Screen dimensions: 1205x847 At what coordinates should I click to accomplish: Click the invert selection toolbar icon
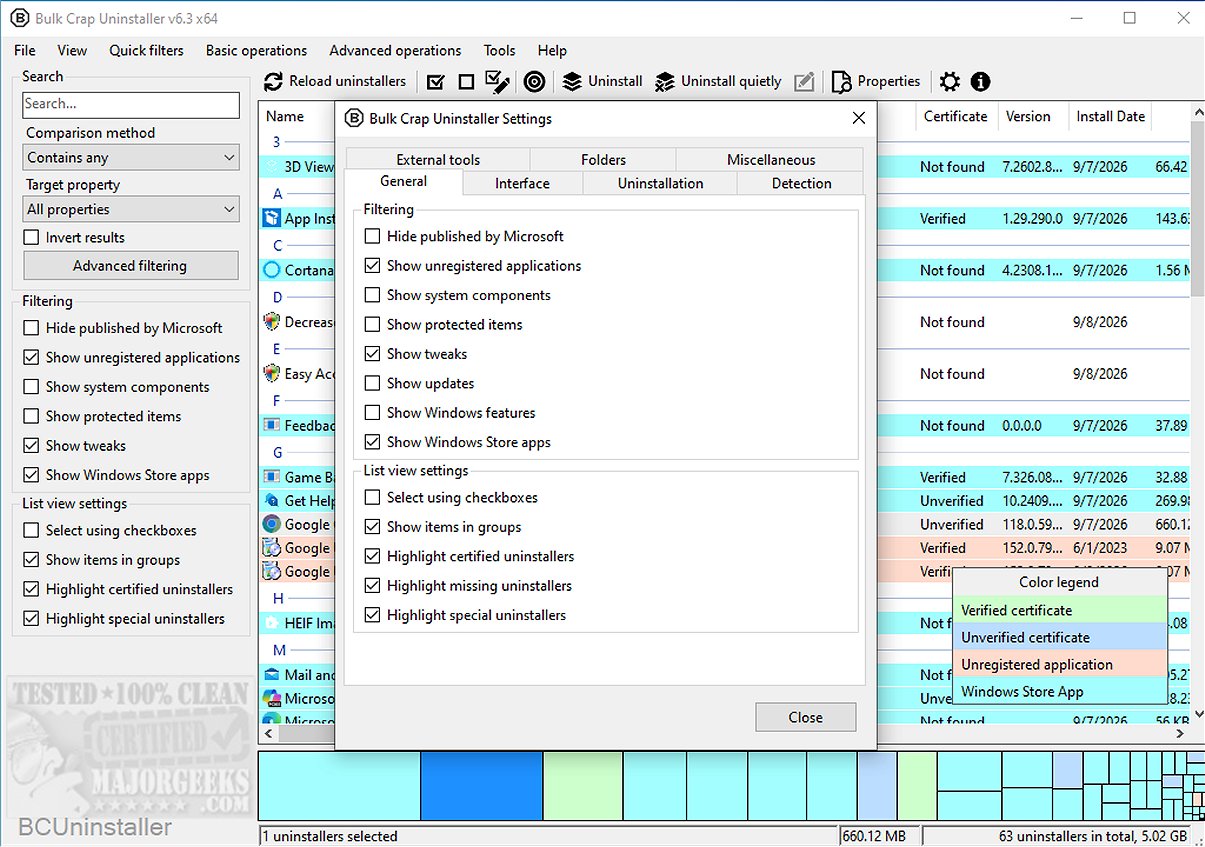tap(497, 82)
